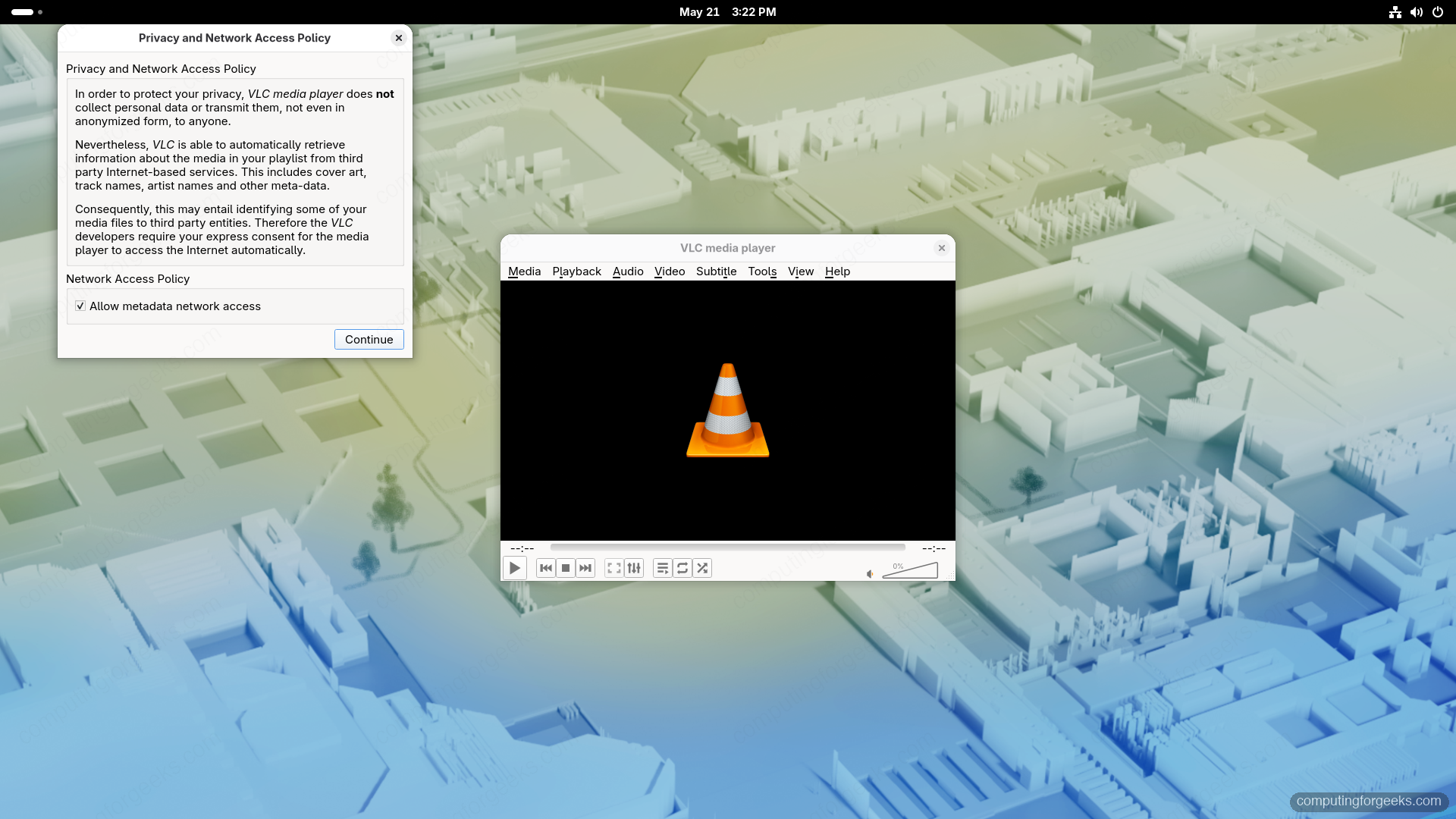
Task: Open the Activities overview in top bar
Action: coord(27,12)
